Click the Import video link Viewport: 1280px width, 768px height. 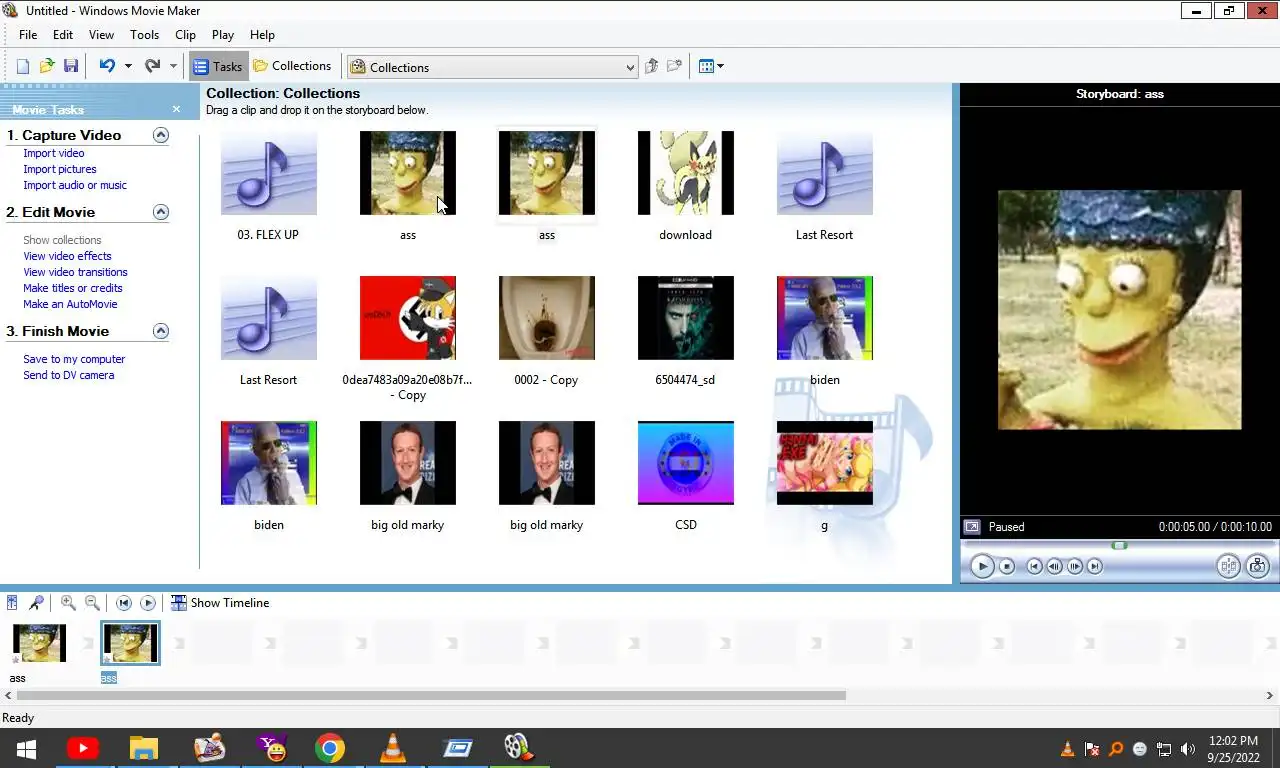pos(54,153)
